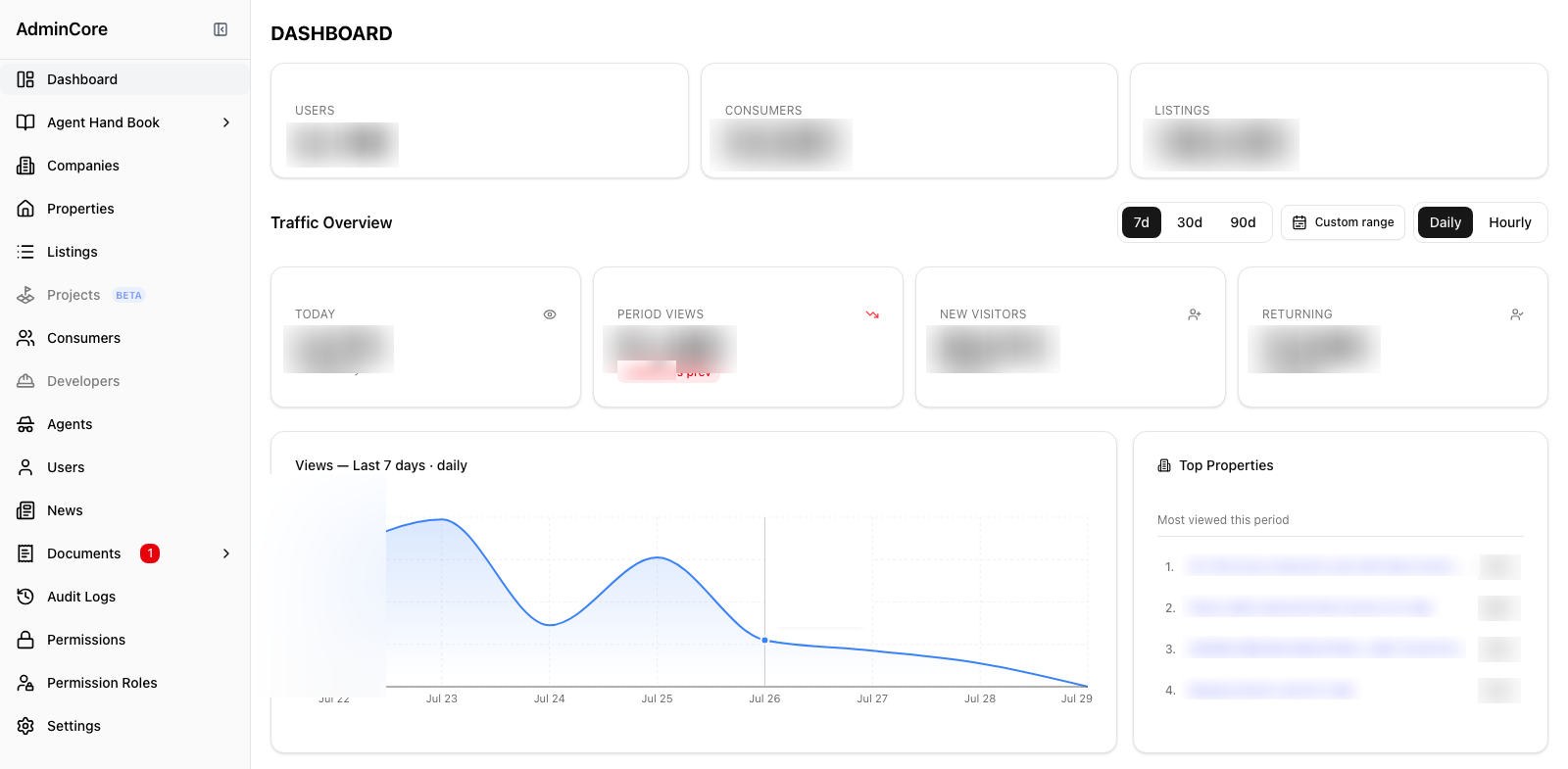Open the Properties section
Image resolution: width=1568 pixels, height=769 pixels.
coord(124,209)
